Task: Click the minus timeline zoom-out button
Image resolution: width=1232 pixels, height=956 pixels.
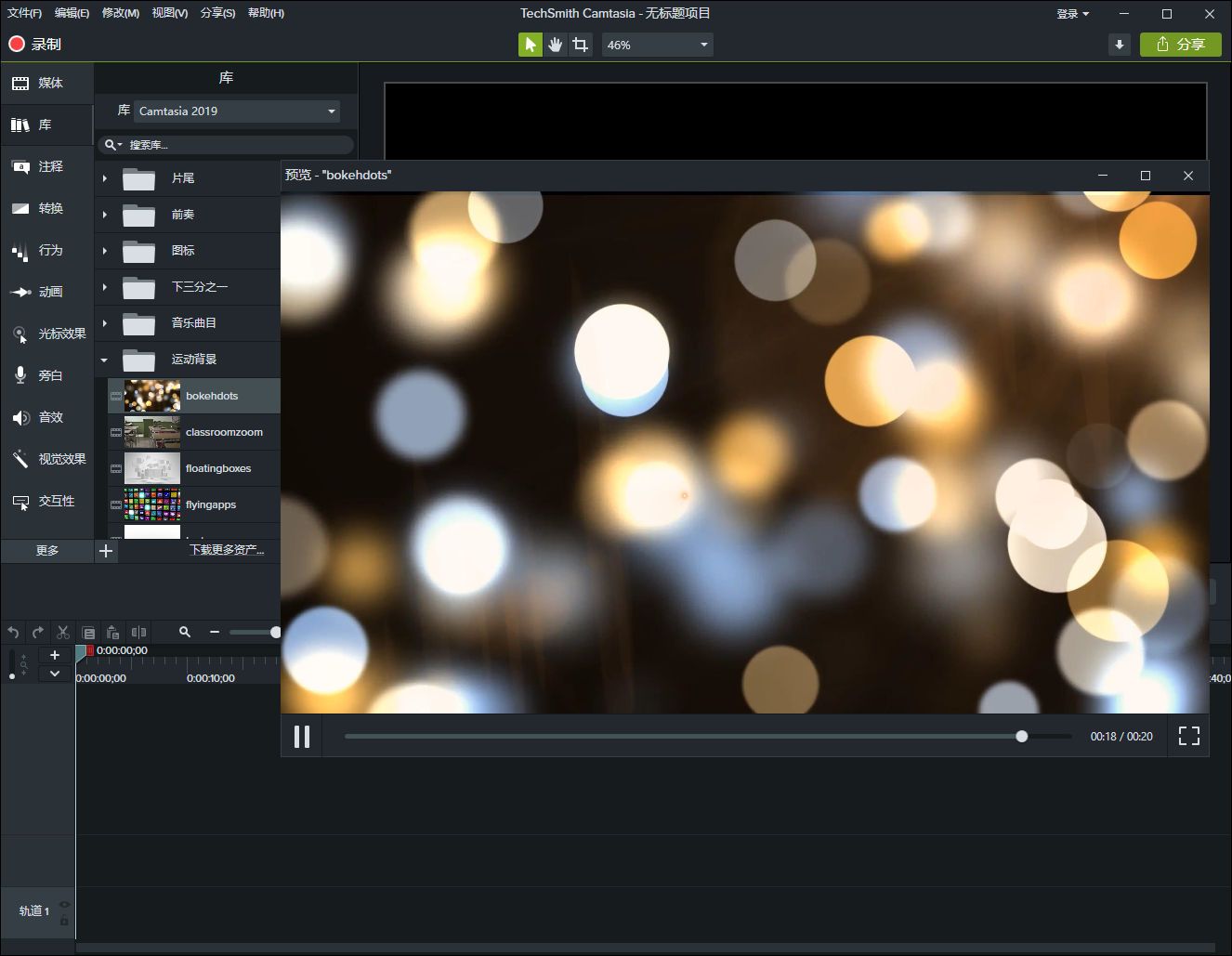Action: pyautogui.click(x=215, y=632)
